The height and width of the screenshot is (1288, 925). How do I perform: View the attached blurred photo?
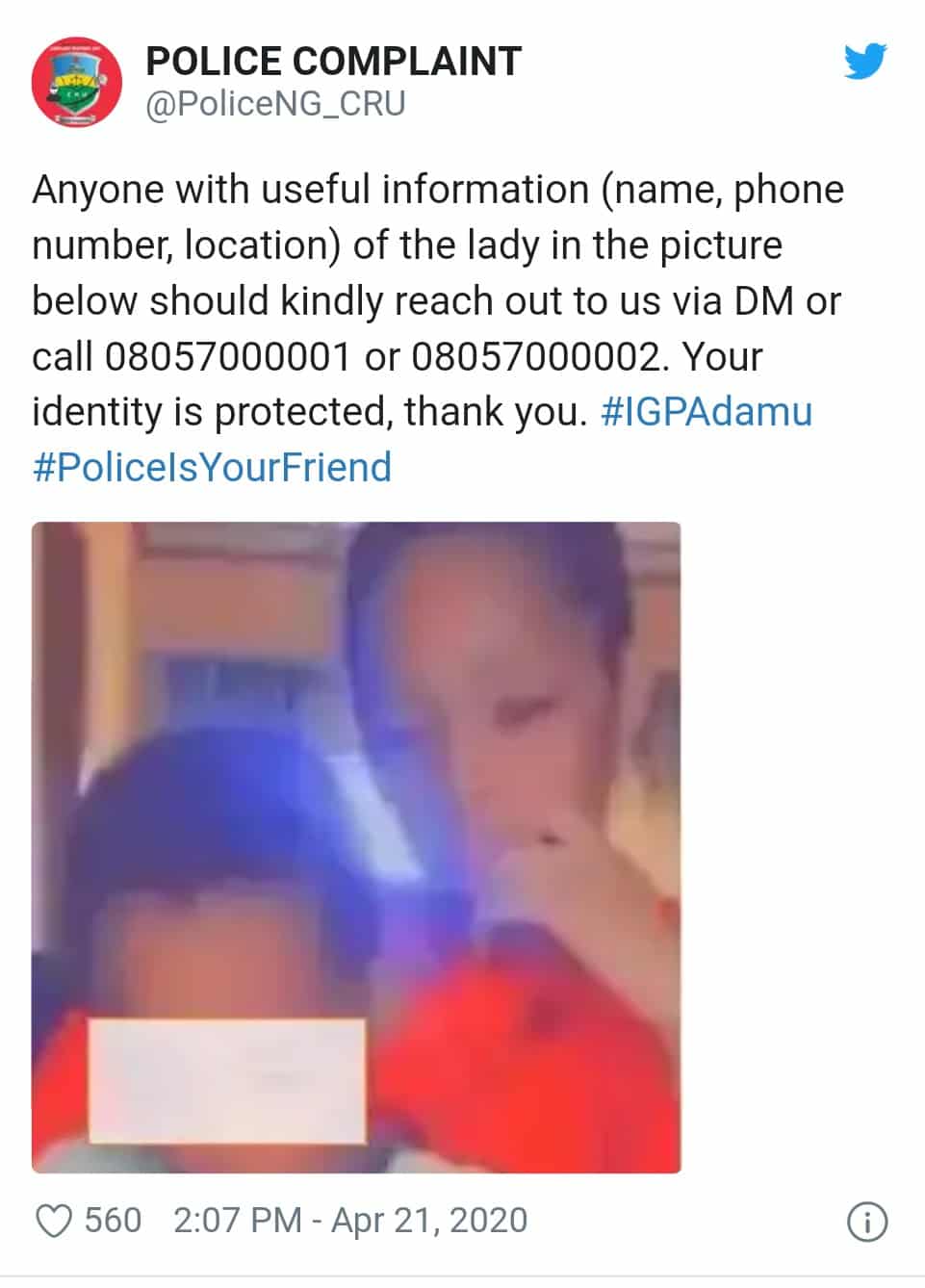[x=356, y=847]
